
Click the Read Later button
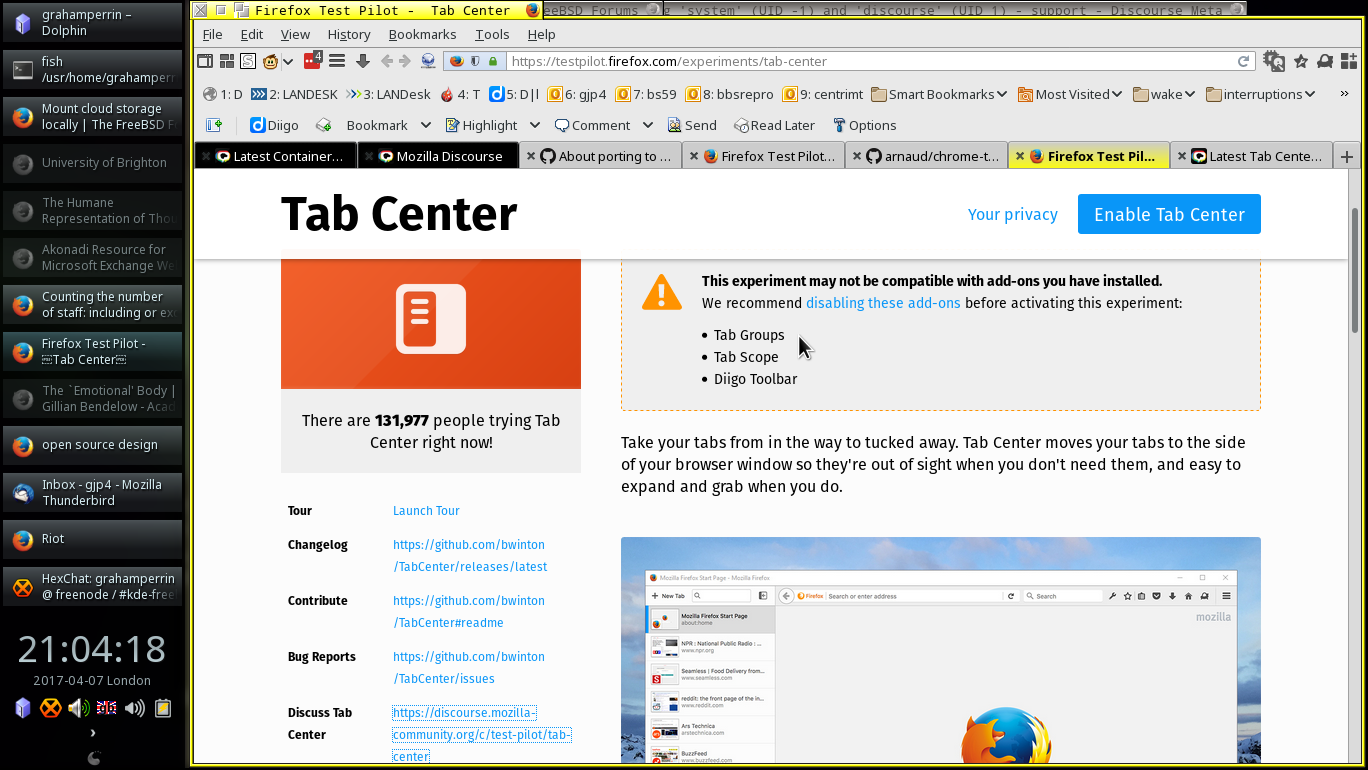(x=775, y=125)
